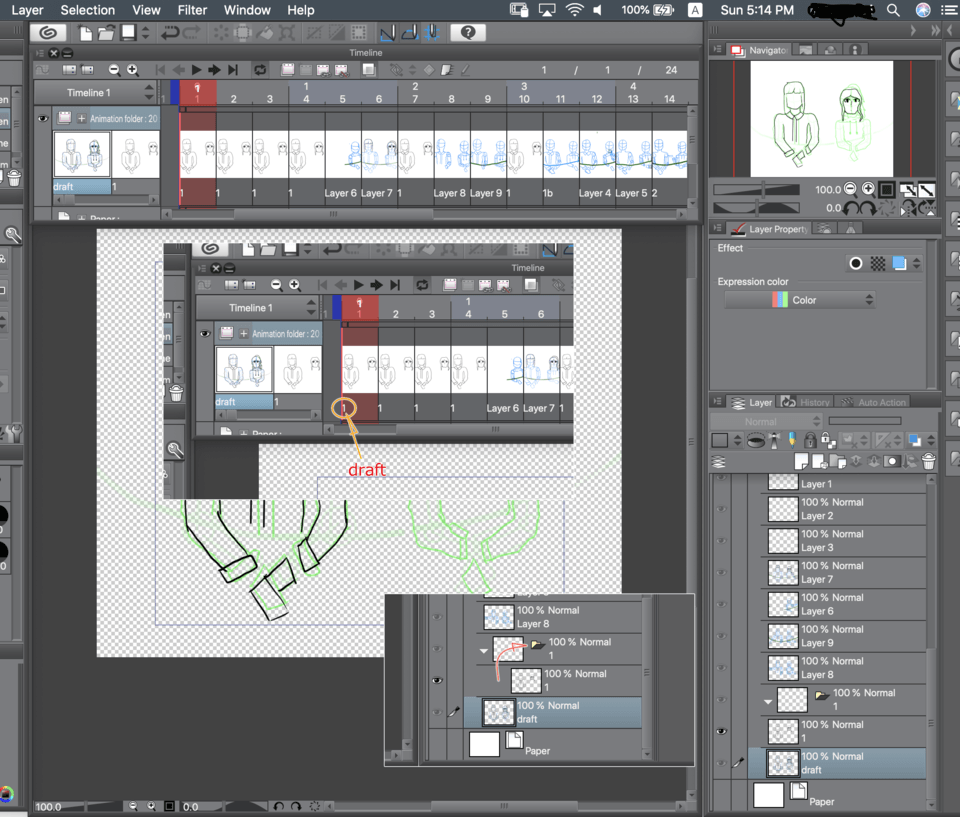Switch to History tab
The image size is (960, 817).
806,402
